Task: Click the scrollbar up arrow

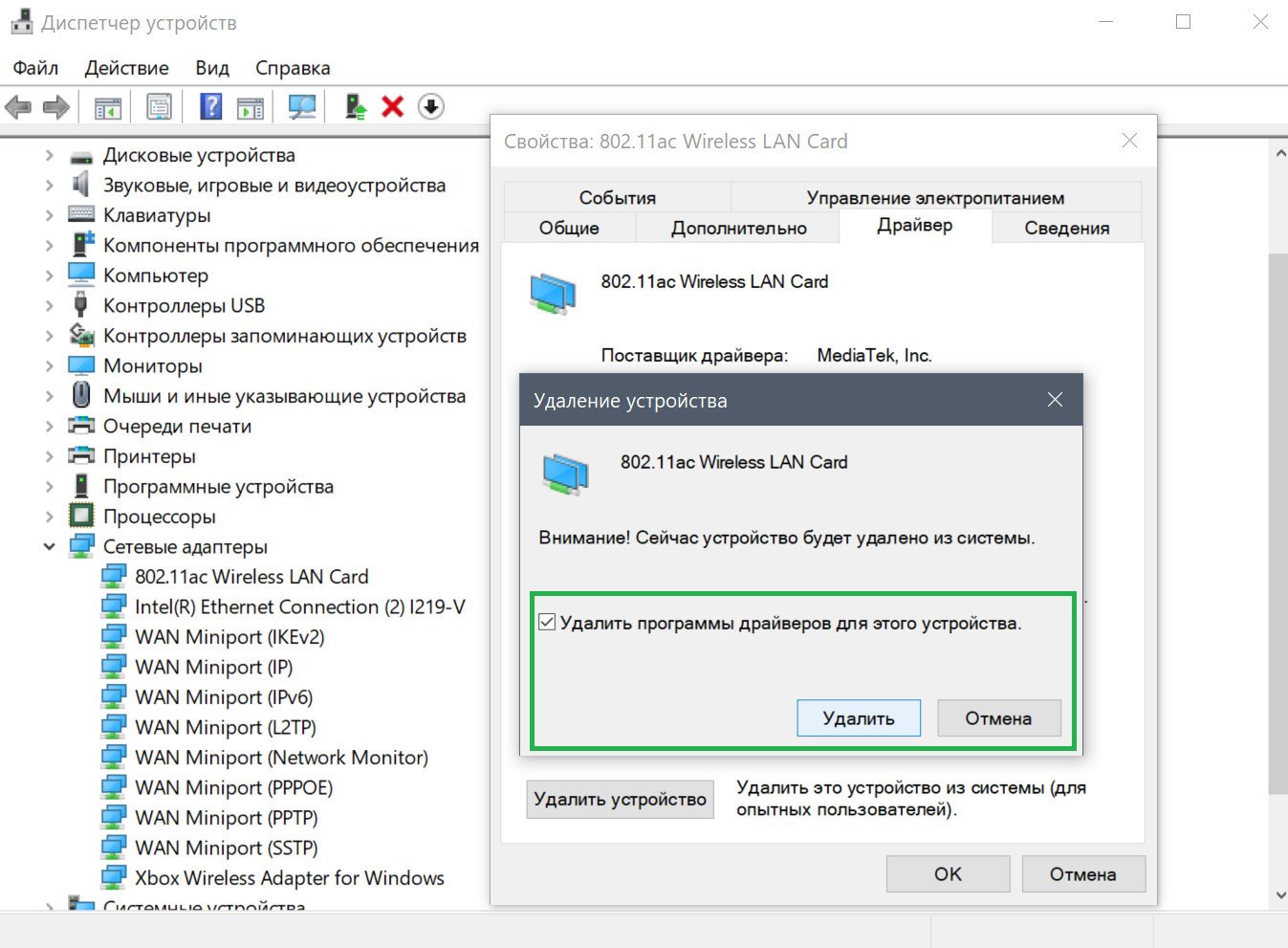Action: pyautogui.click(x=1279, y=153)
